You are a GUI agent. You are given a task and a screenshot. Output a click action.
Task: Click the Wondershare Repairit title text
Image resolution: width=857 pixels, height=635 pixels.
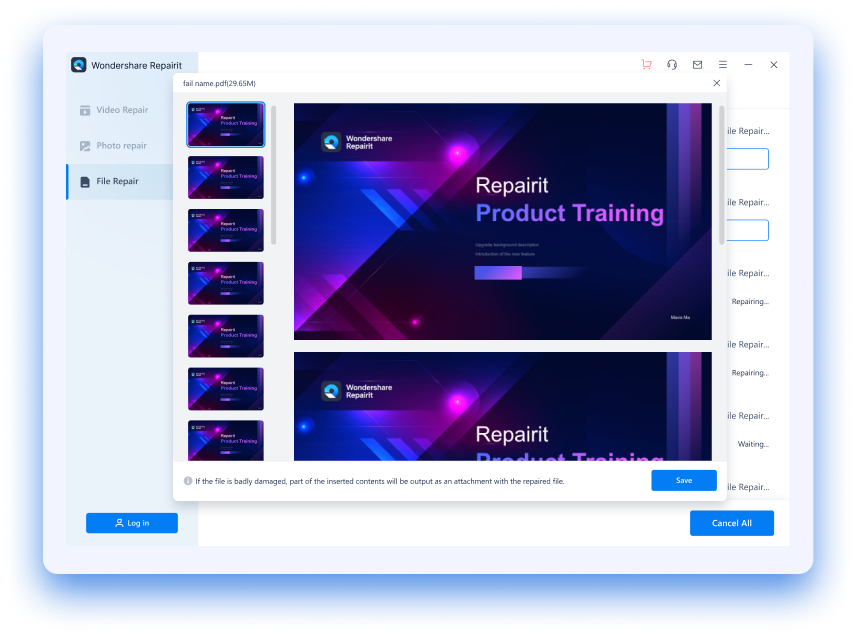pos(137,66)
